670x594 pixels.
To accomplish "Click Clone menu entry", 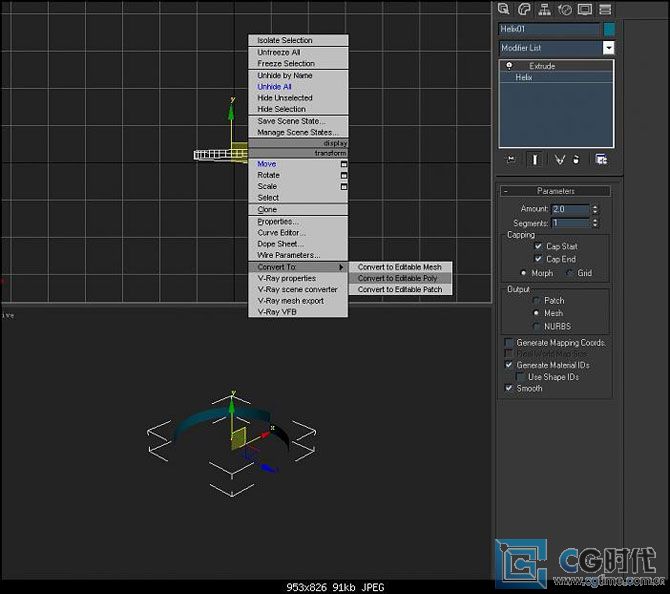I will click(x=298, y=209).
